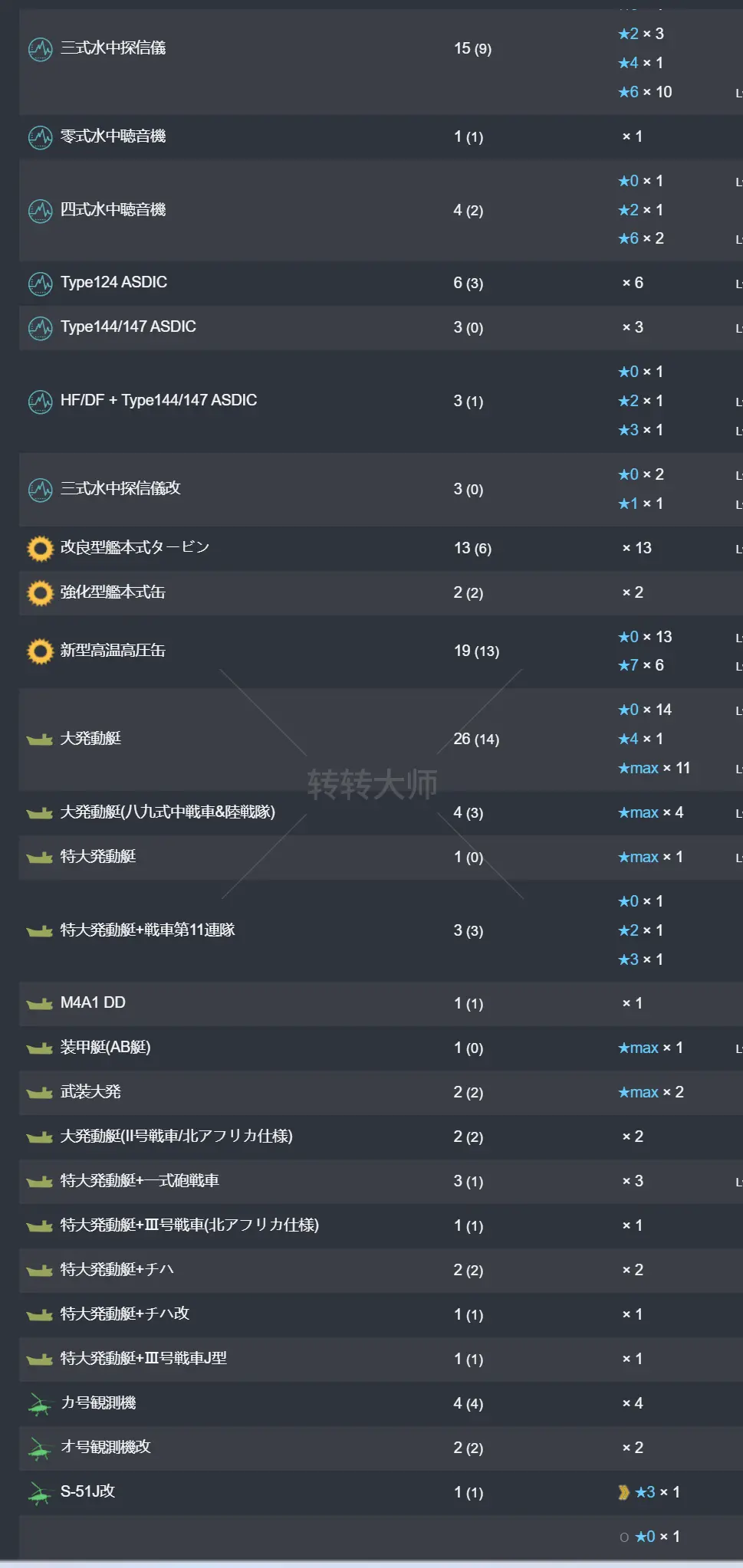Screen dimensions: 743x1568
Task: Click the sonar icon beside 四式水中聴音機
Action: click(40, 210)
